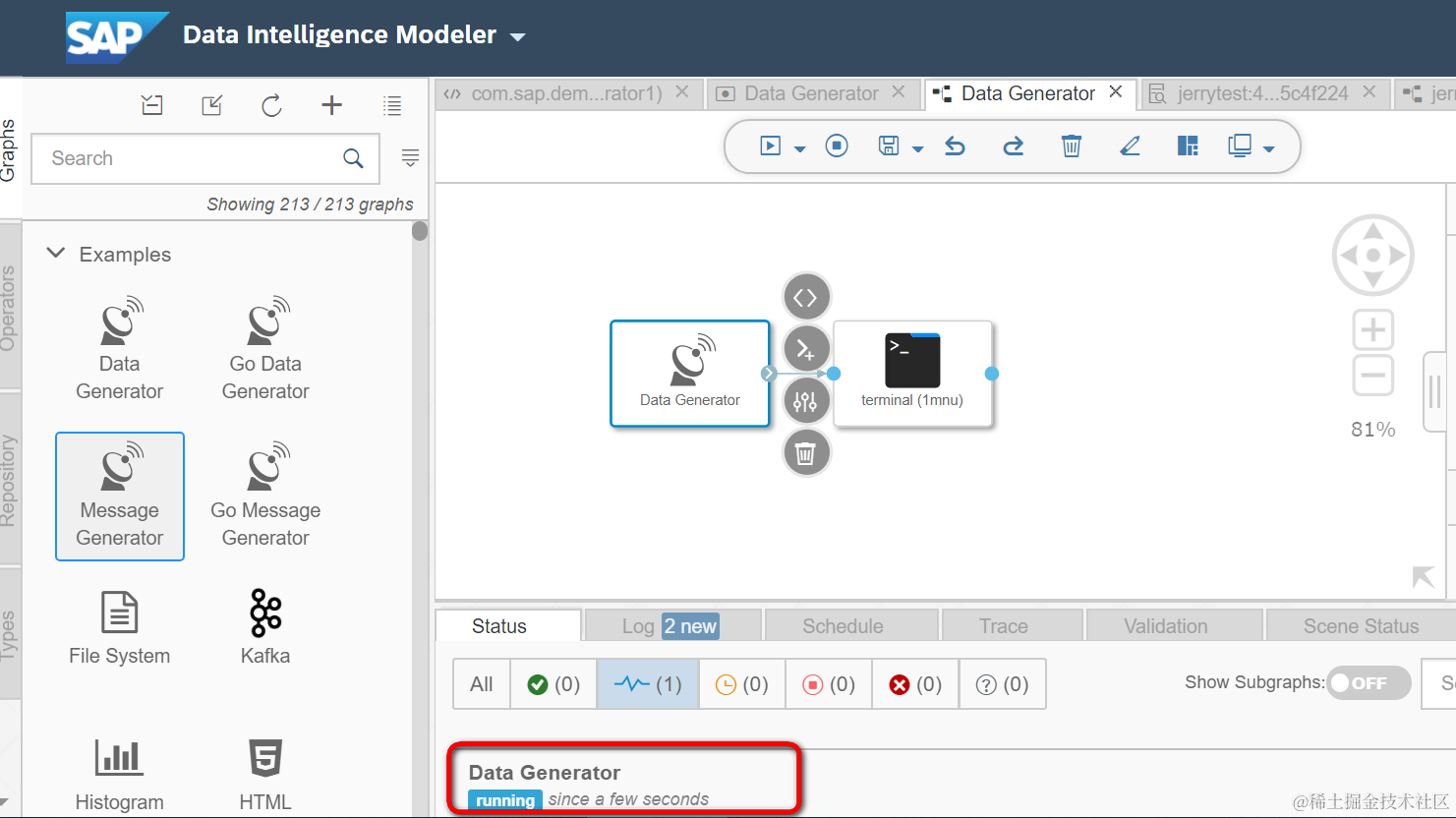Click the show panels icon
This screenshot has height=818, width=1456.
(x=1240, y=146)
